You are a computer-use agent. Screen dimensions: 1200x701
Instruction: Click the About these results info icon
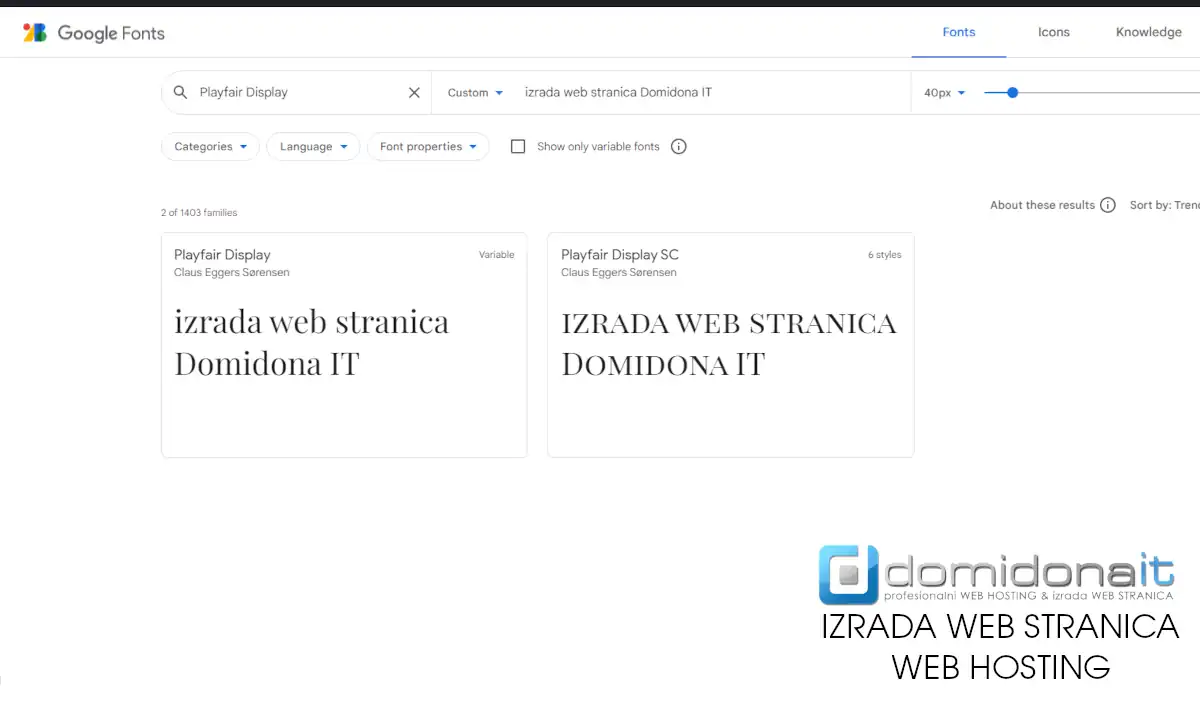click(1108, 205)
